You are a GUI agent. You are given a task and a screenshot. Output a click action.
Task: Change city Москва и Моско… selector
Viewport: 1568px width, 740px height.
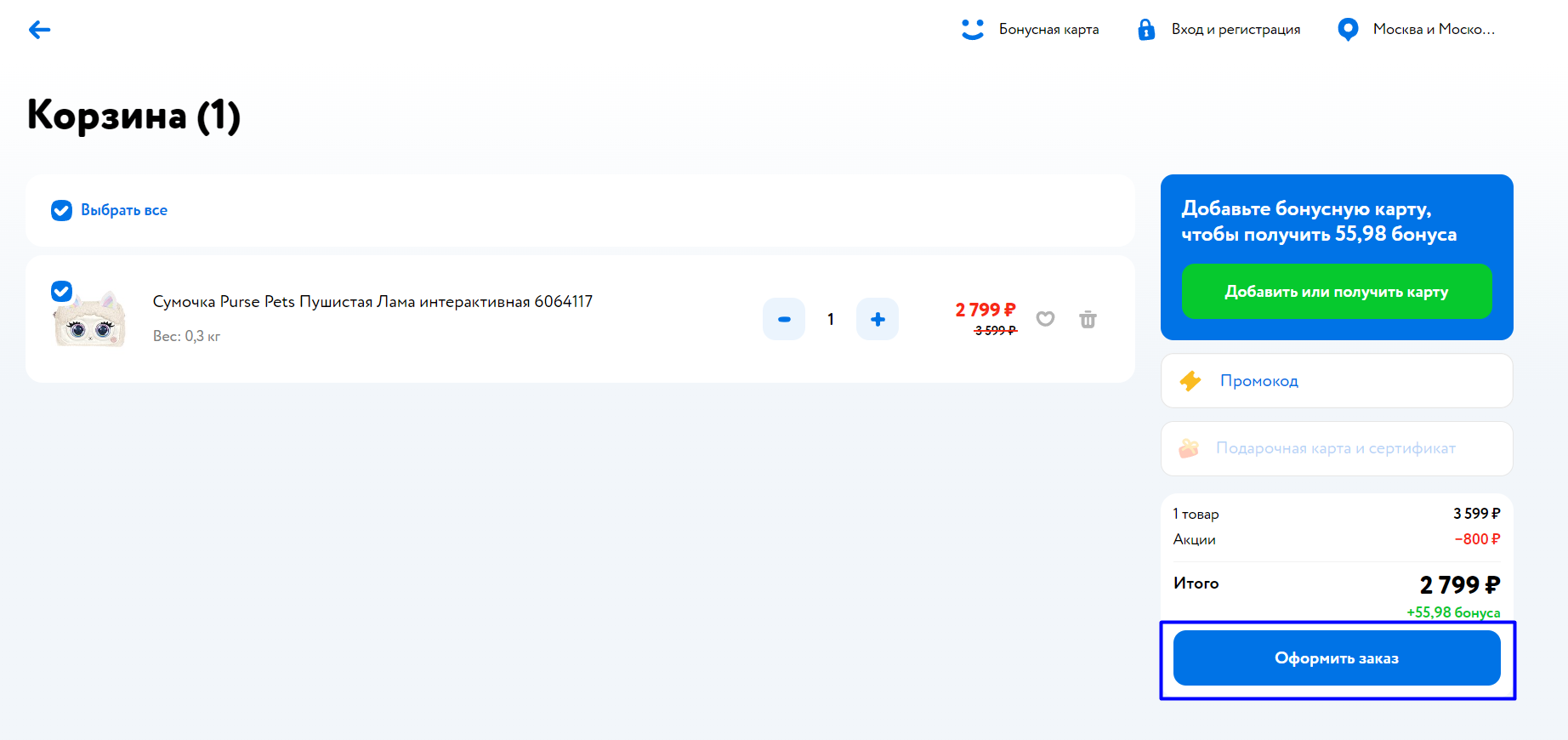pyautogui.click(x=1434, y=29)
